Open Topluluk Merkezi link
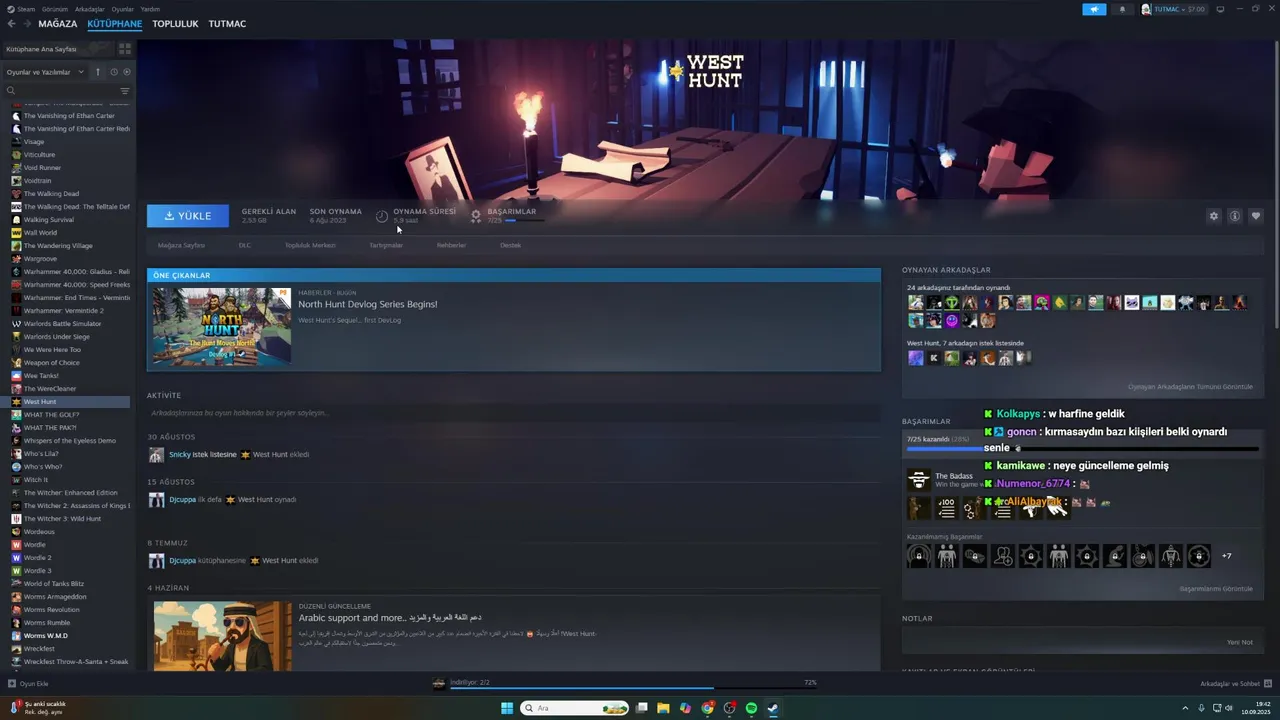Image resolution: width=1280 pixels, height=720 pixels. click(x=310, y=245)
